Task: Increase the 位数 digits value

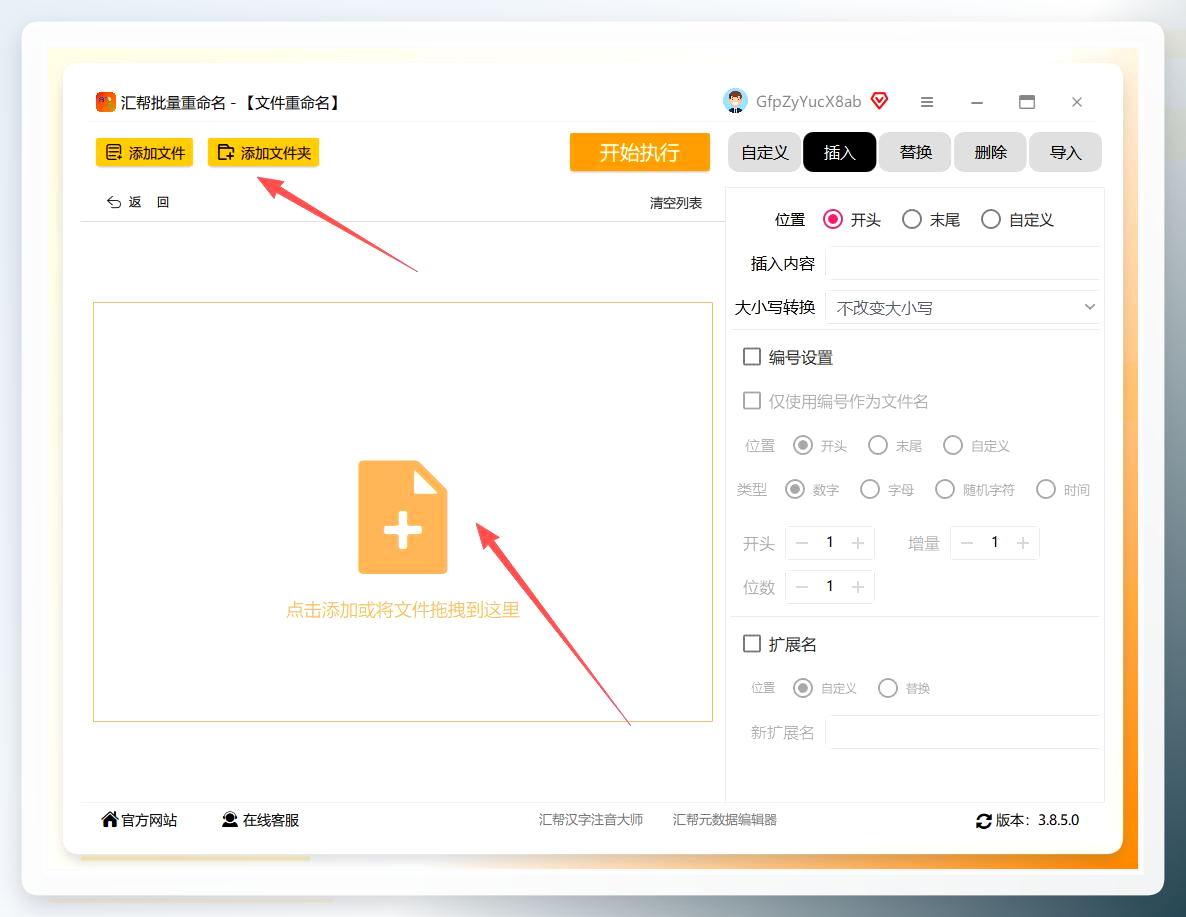Action: (x=858, y=587)
